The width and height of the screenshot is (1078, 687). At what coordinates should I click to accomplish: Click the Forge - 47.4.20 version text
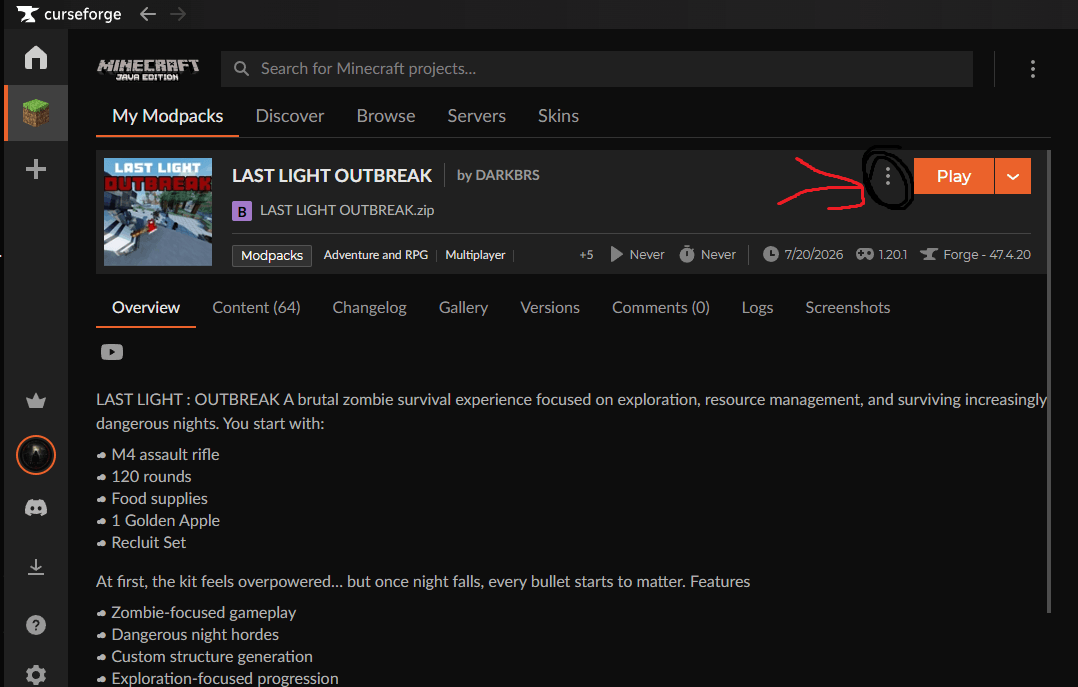point(987,255)
